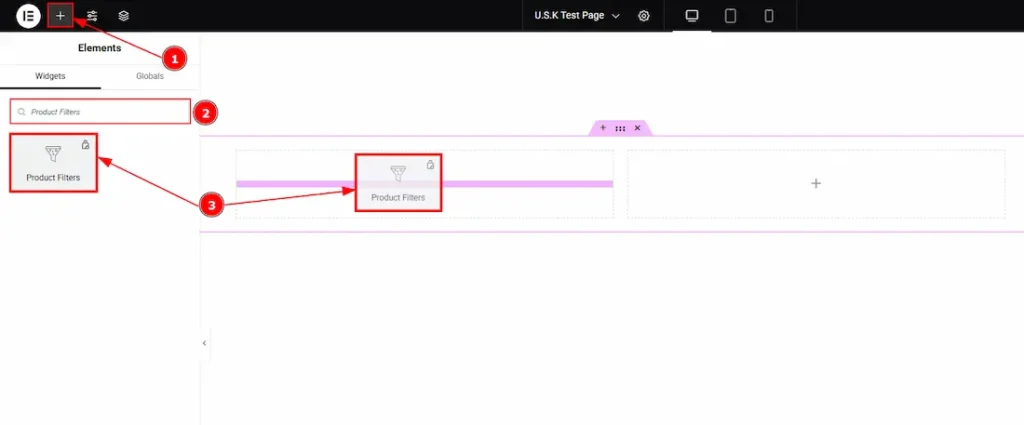
Task: Click the Product Filters widget on the canvas
Action: (x=398, y=182)
